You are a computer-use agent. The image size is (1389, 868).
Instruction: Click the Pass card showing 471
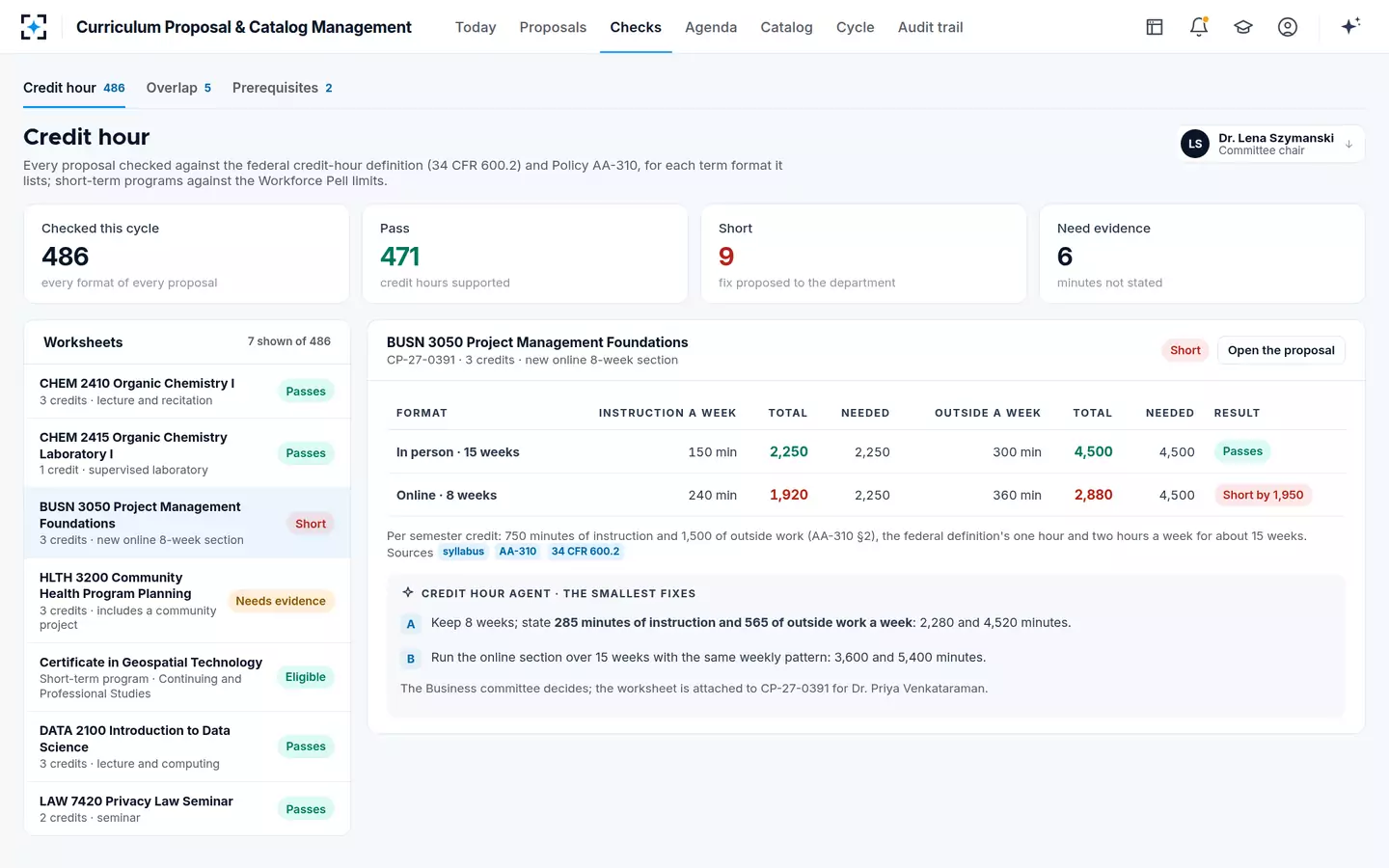pyautogui.click(x=525, y=254)
